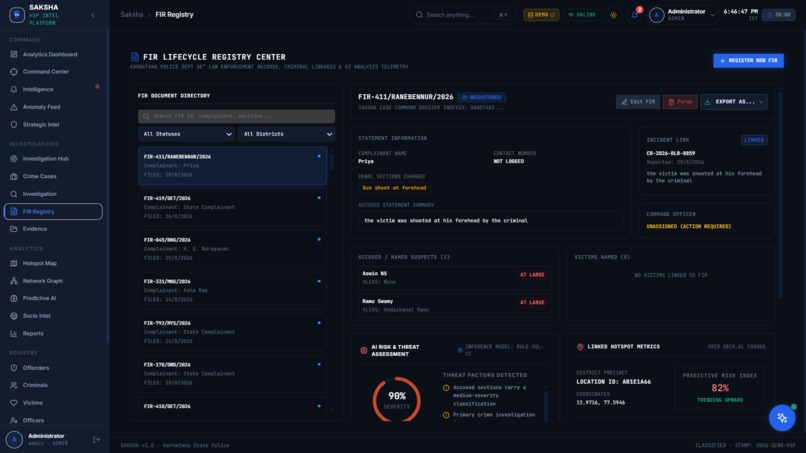
Task: Open Export As dropdown
Action: tap(734, 102)
